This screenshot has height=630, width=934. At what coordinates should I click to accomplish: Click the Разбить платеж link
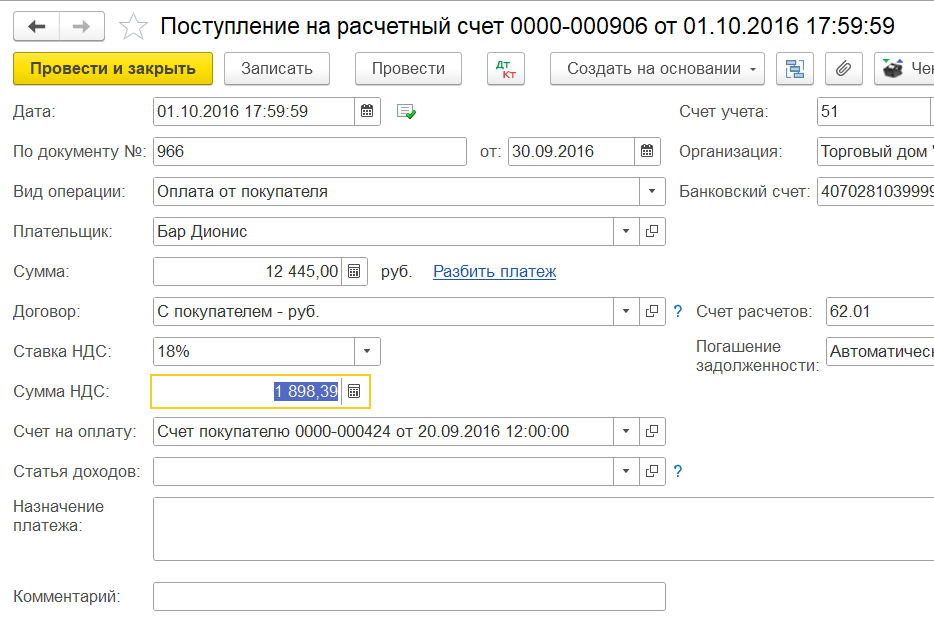(x=494, y=271)
